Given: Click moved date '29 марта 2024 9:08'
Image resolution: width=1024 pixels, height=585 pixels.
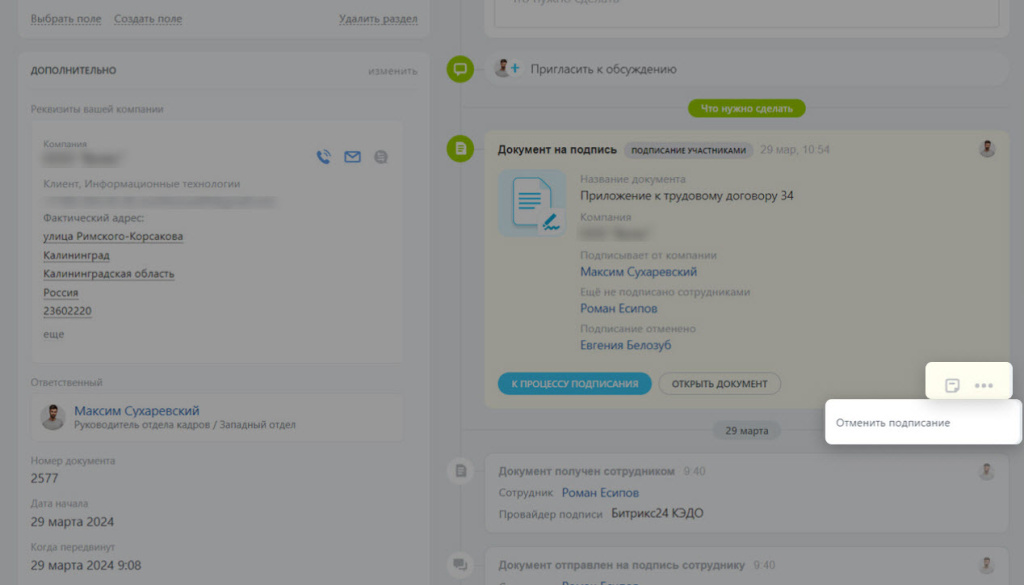Looking at the screenshot, I should (x=86, y=565).
